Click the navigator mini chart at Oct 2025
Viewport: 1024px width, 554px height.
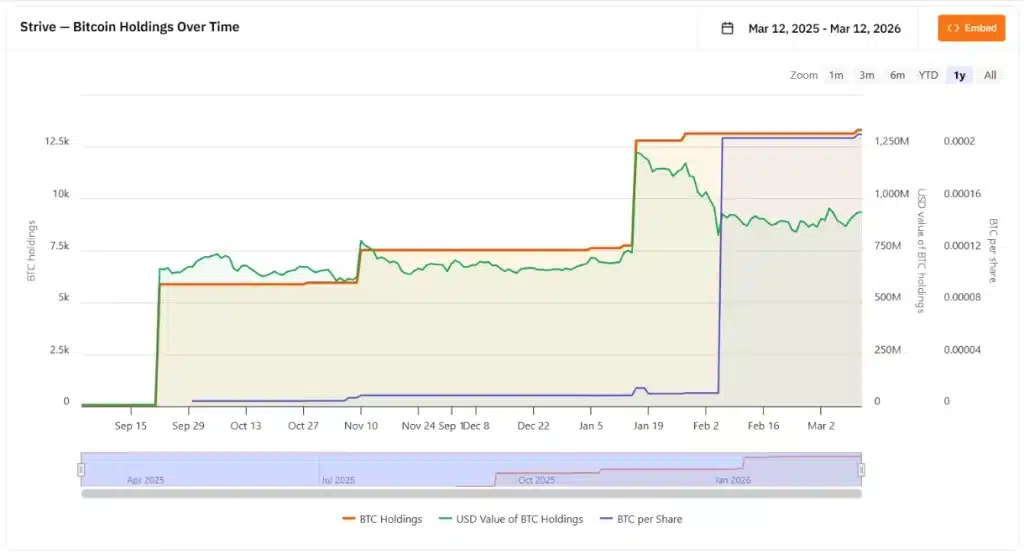pyautogui.click(x=536, y=480)
